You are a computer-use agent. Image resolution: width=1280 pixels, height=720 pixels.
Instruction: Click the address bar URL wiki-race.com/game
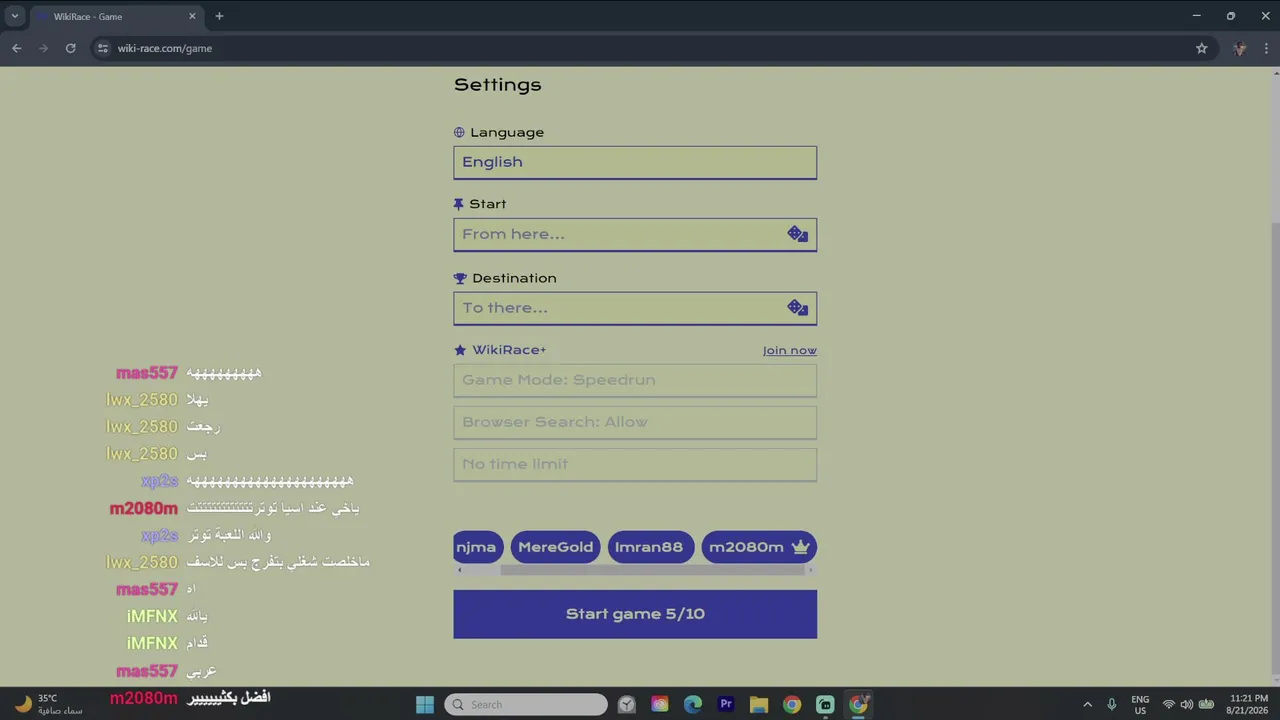pyautogui.click(x=165, y=48)
